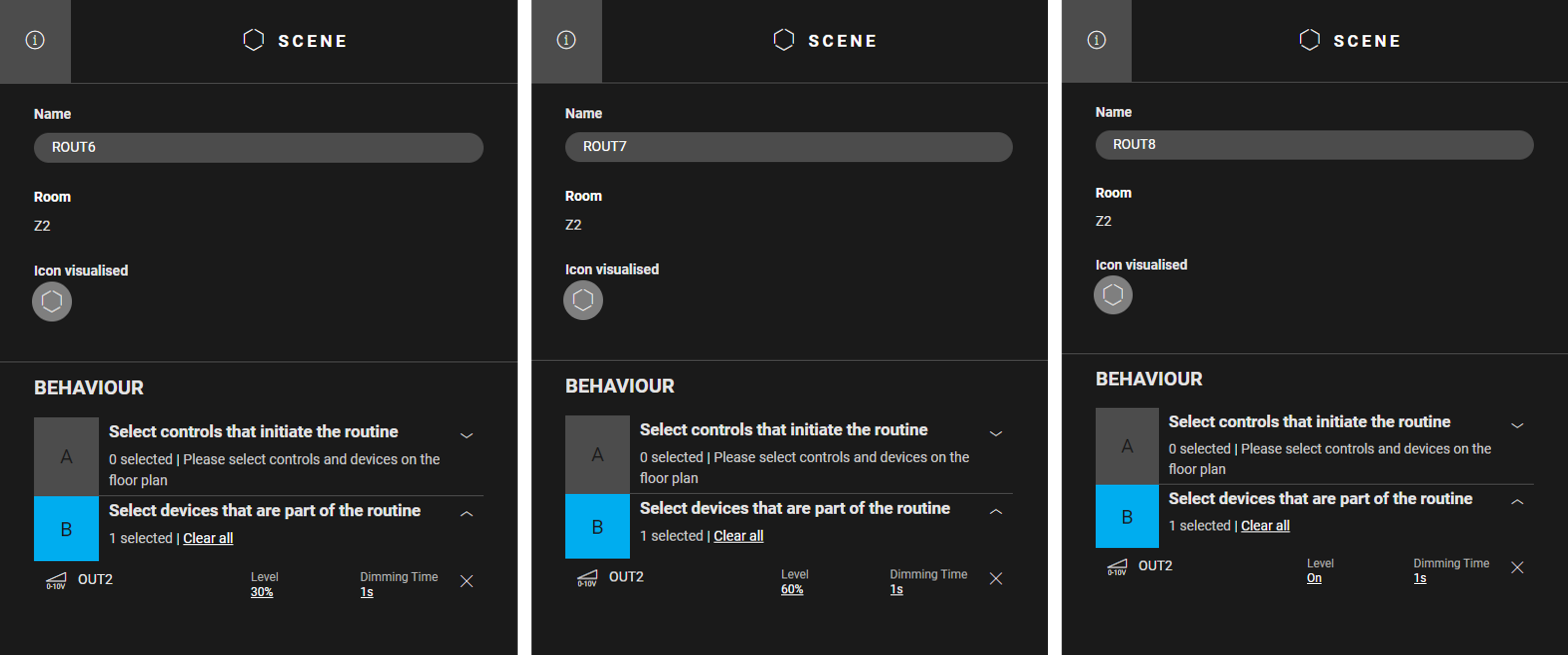Click the info icon in ROUT8 panel

point(1096,40)
